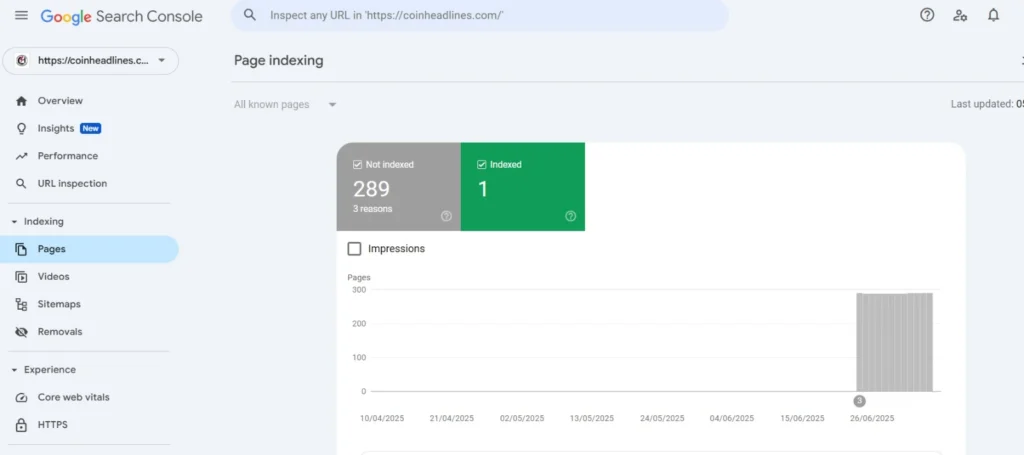Screen dimensions: 1024x455
Task: Click the Indexed 1 card
Action: [x=523, y=187]
